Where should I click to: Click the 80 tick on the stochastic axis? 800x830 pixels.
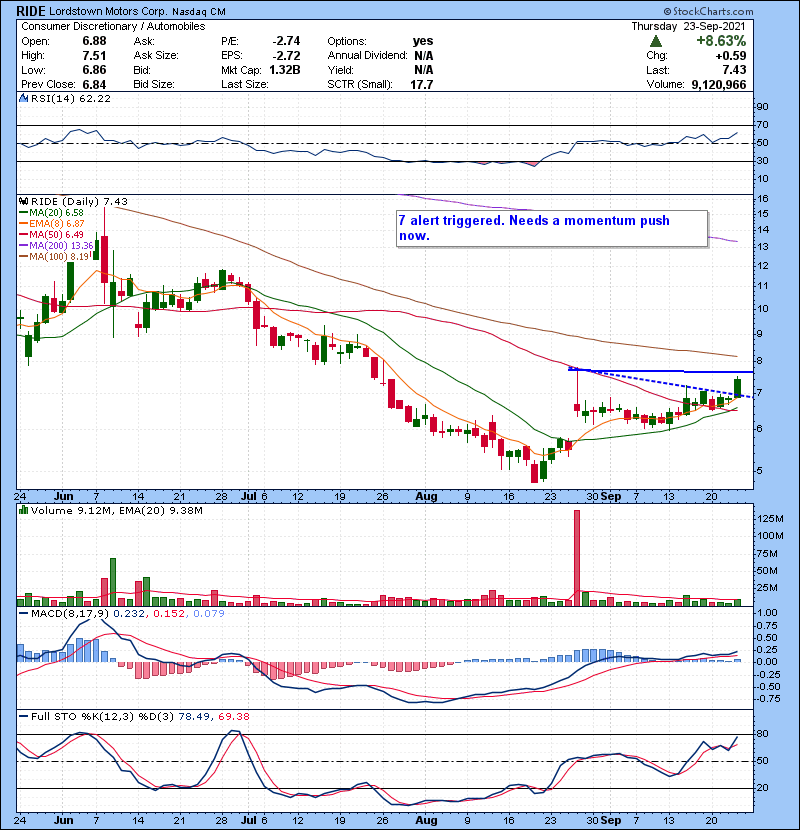763,734
